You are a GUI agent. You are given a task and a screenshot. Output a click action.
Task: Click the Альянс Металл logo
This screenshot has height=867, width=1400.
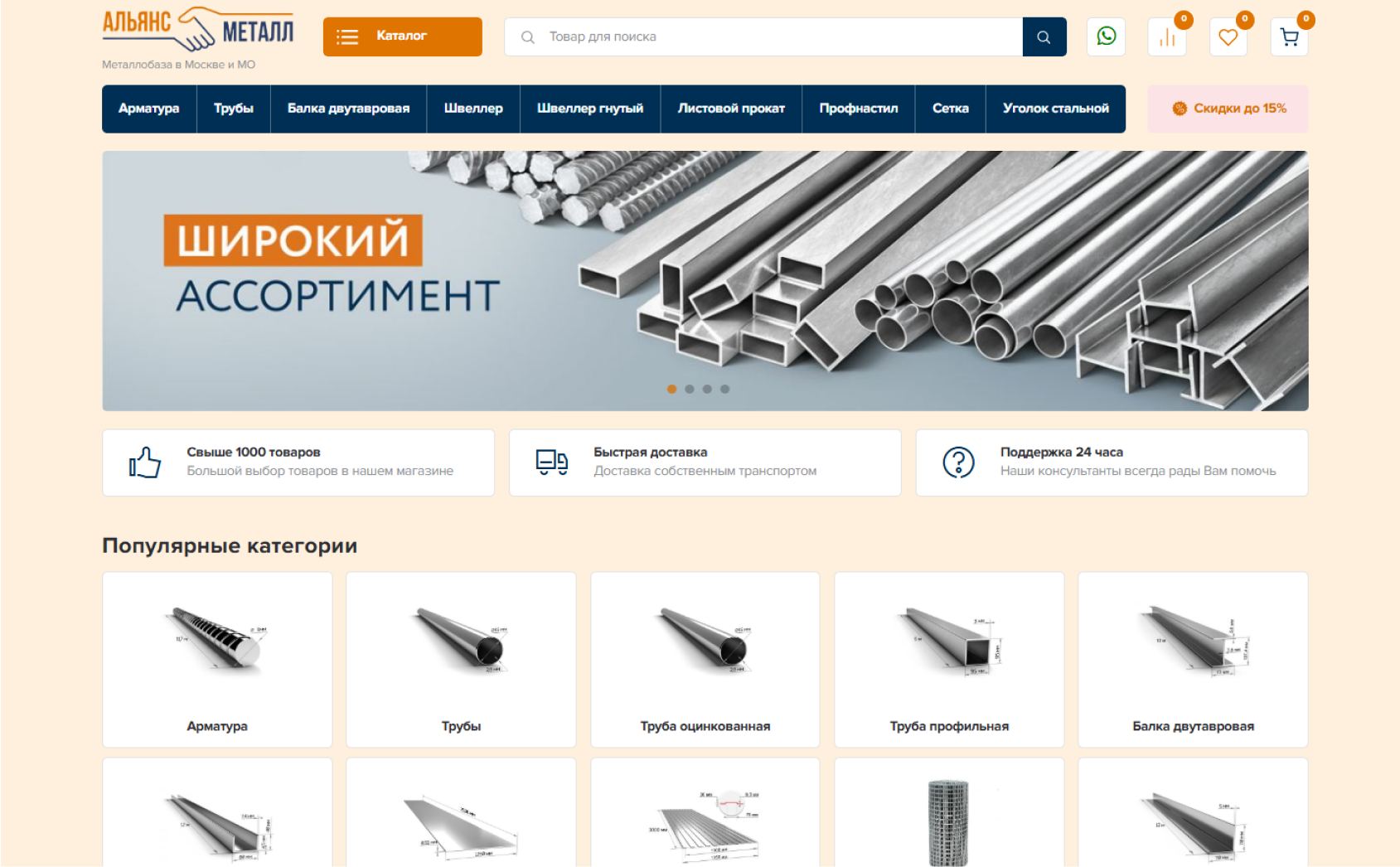[198, 29]
